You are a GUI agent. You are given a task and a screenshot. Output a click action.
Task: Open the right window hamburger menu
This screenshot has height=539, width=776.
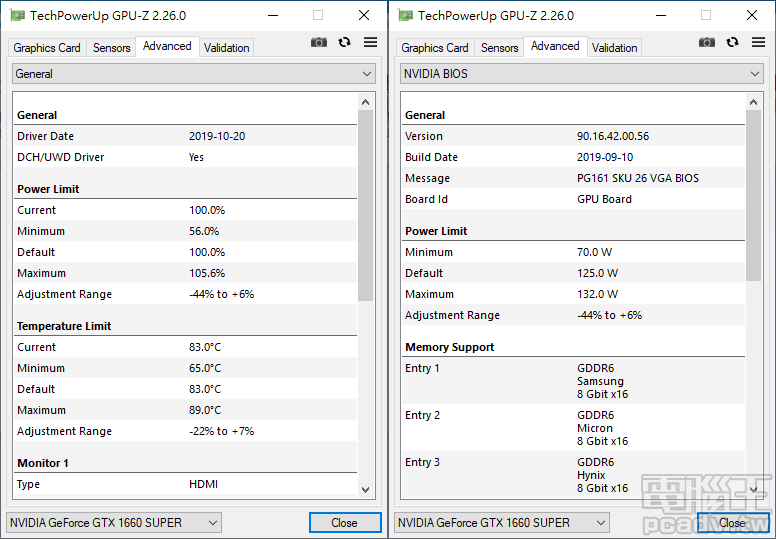click(759, 42)
